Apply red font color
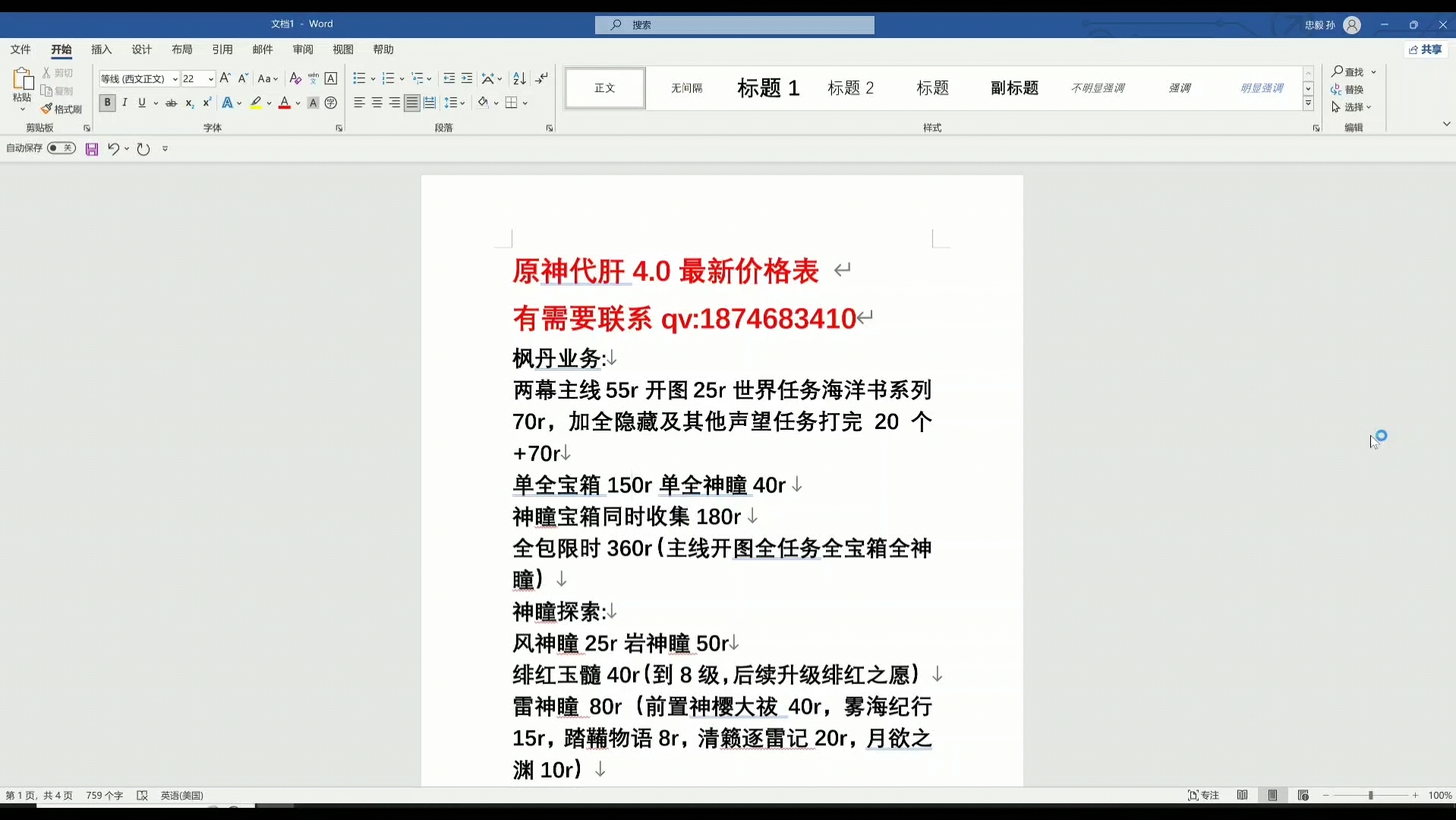The image size is (1456, 820). pos(285,102)
